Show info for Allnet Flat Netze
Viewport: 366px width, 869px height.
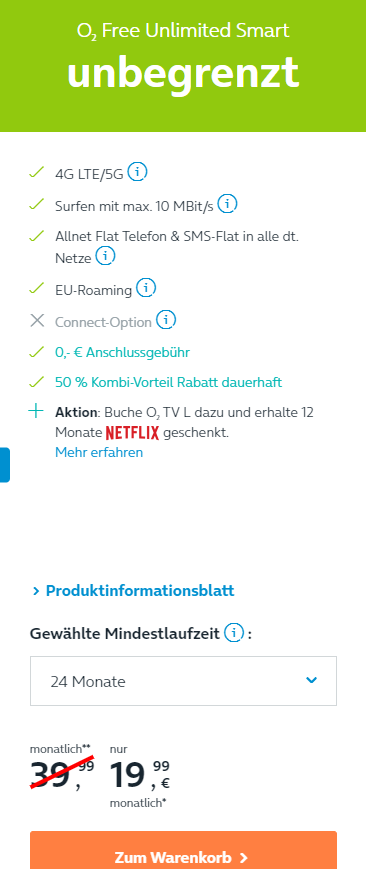coord(105,255)
